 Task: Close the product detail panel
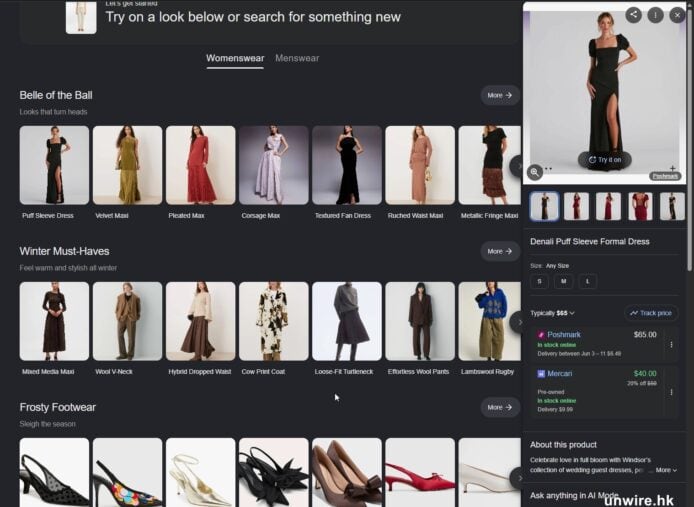coord(677,15)
